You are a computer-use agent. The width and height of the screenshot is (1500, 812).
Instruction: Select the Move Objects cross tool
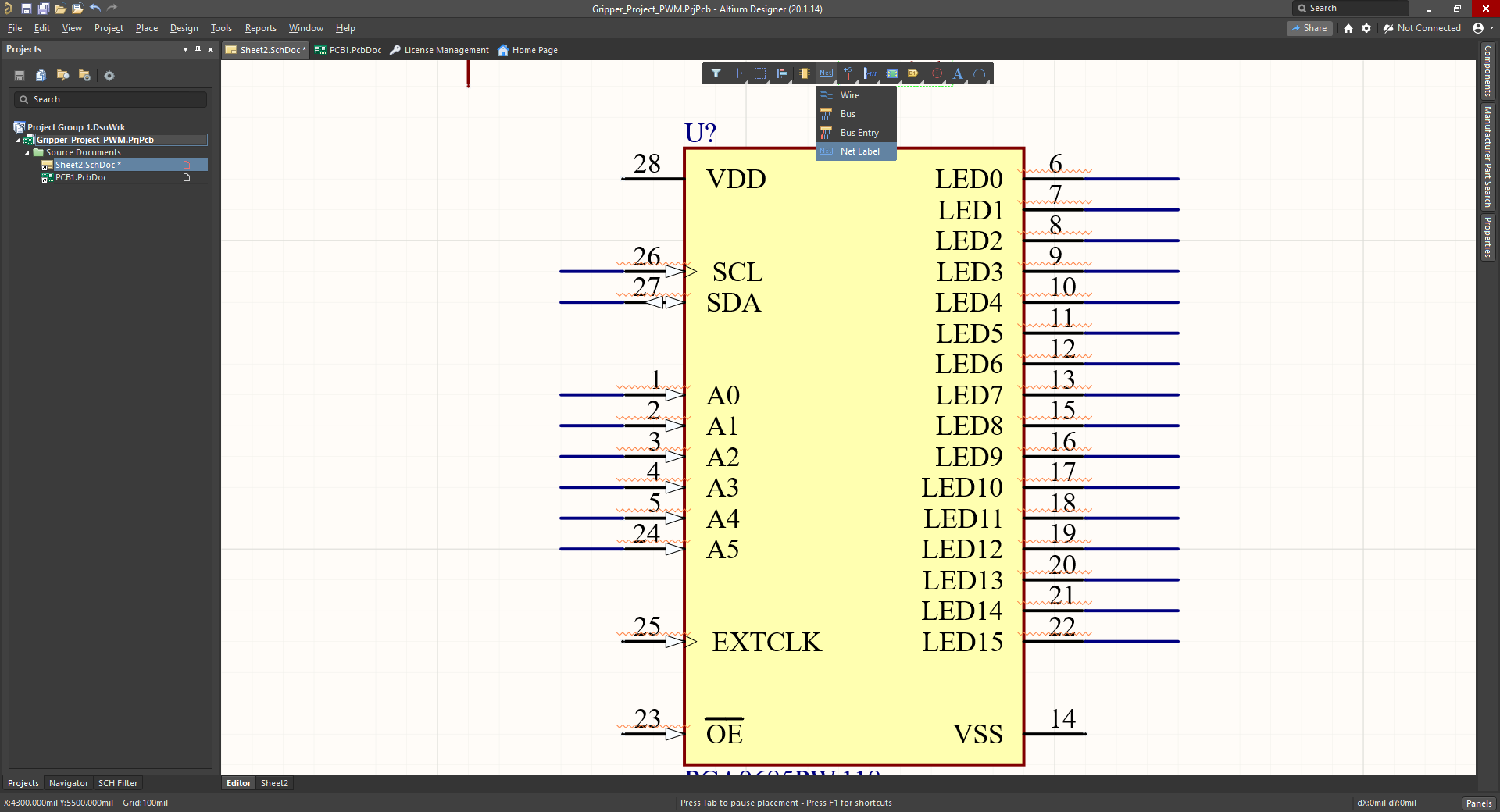tap(737, 73)
